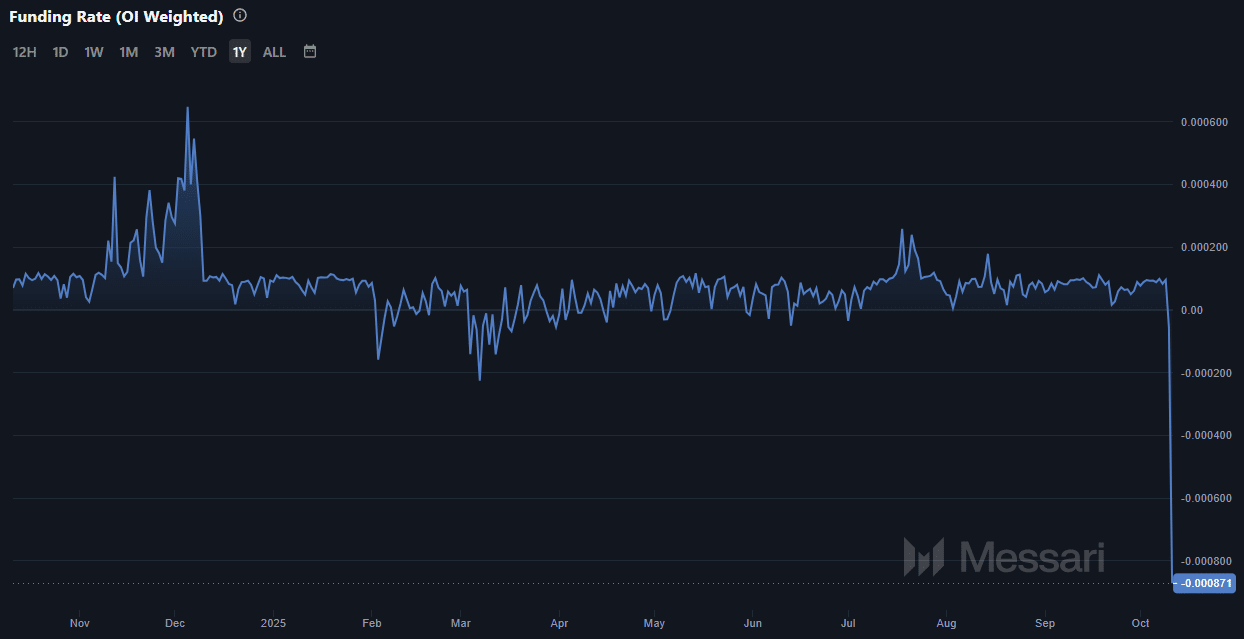1244x639 pixels.
Task: Click the December peak on the chart line
Action: point(187,108)
